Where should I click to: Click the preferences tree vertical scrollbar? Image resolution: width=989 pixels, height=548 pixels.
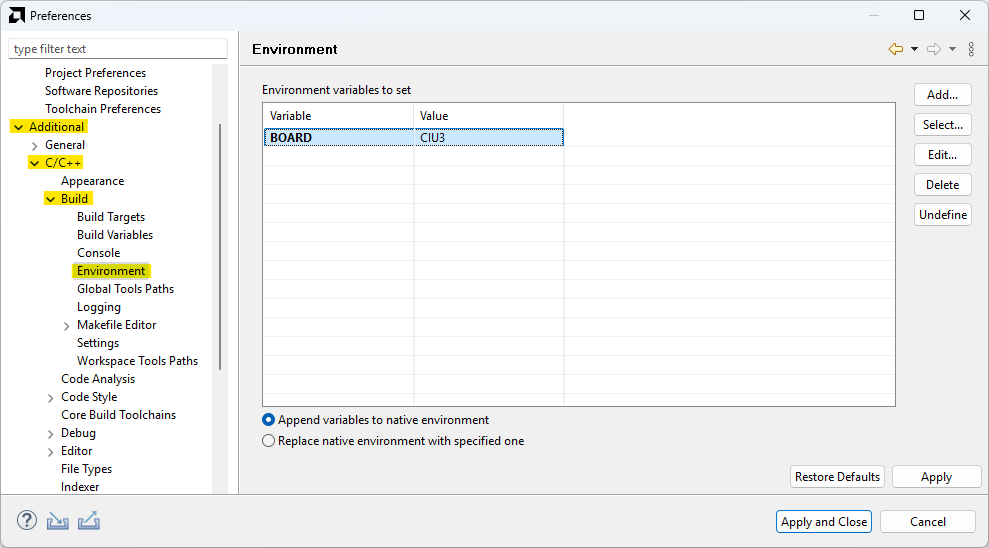click(x=220, y=245)
